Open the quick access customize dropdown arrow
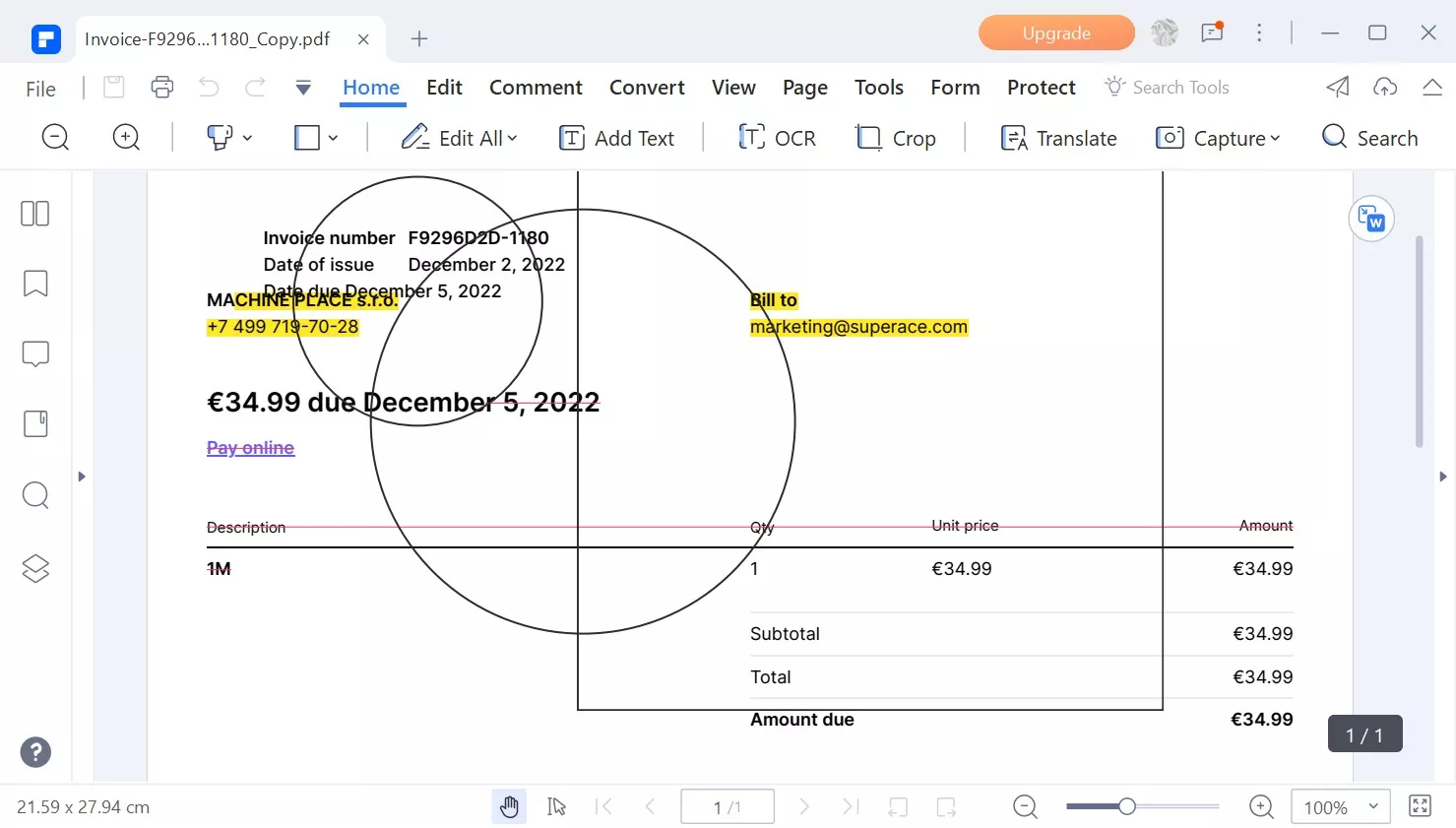Screen dimensions: 1456x828 [303, 89]
